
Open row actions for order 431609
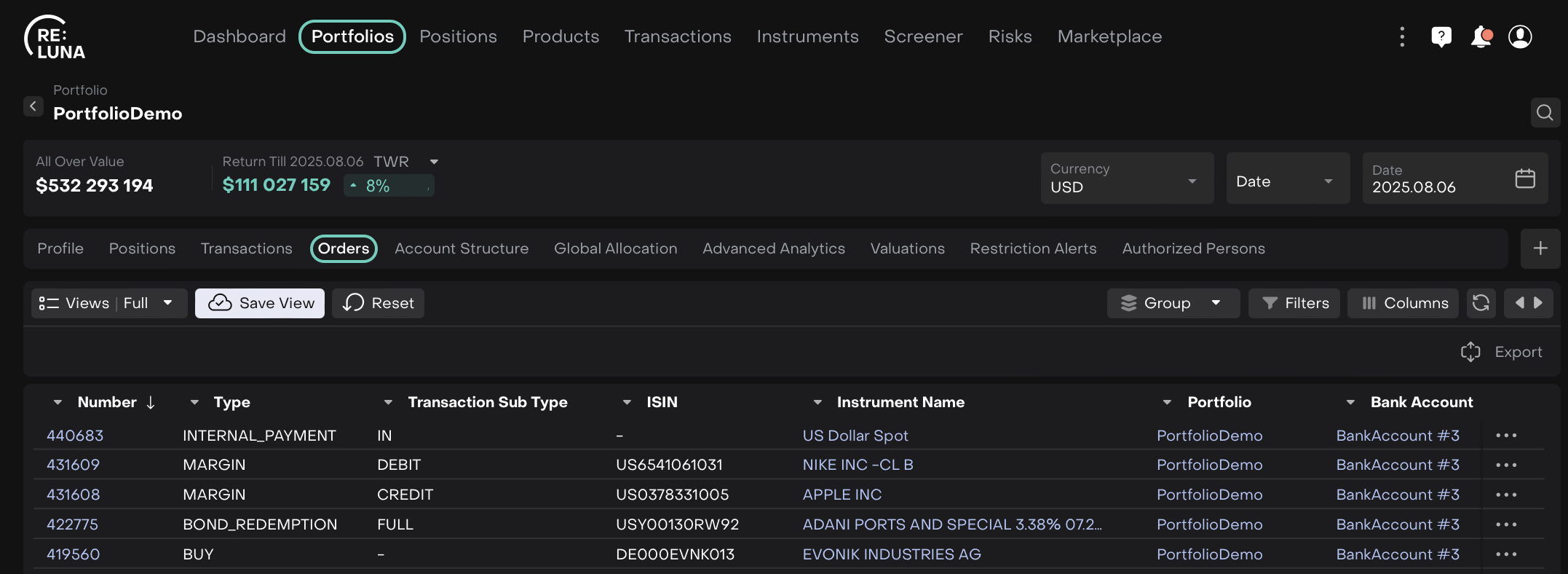[1505, 465]
